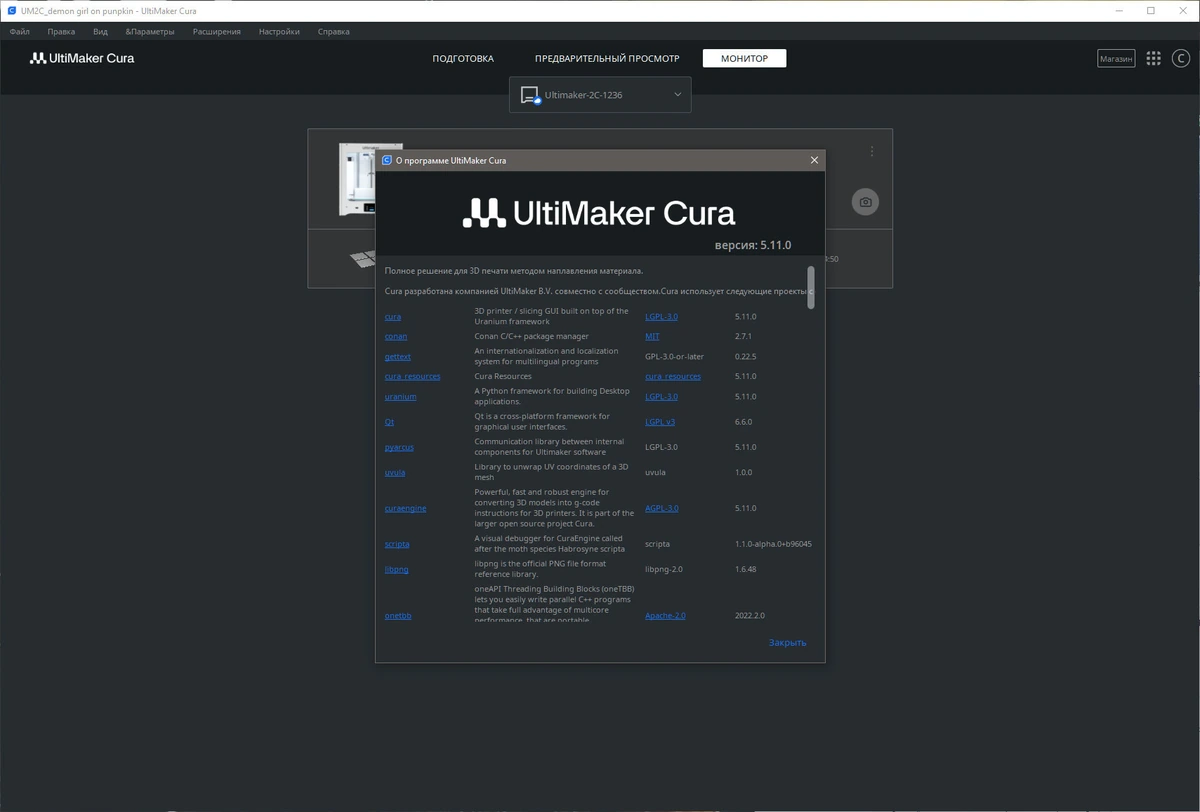
Task: Click the onetbb version 2022.2.0 text
Action: click(750, 616)
